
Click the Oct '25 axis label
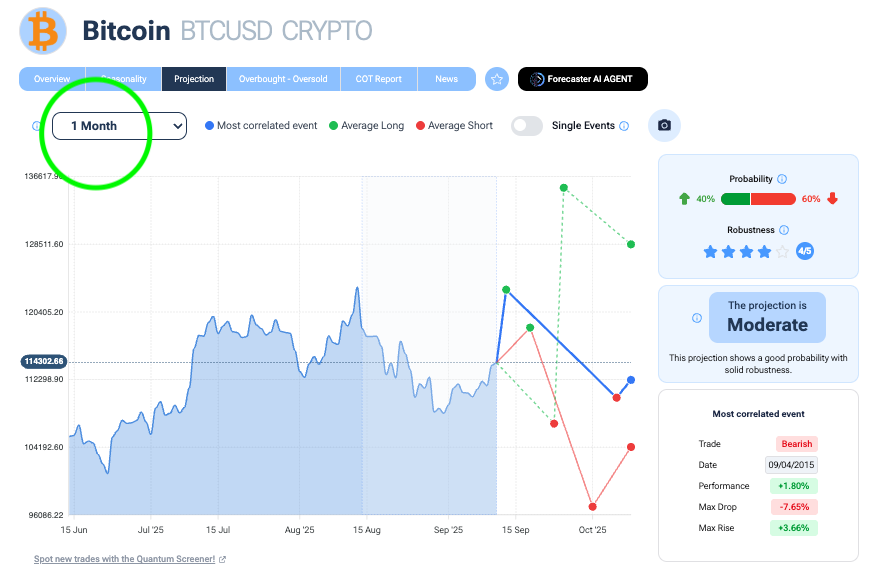click(592, 530)
